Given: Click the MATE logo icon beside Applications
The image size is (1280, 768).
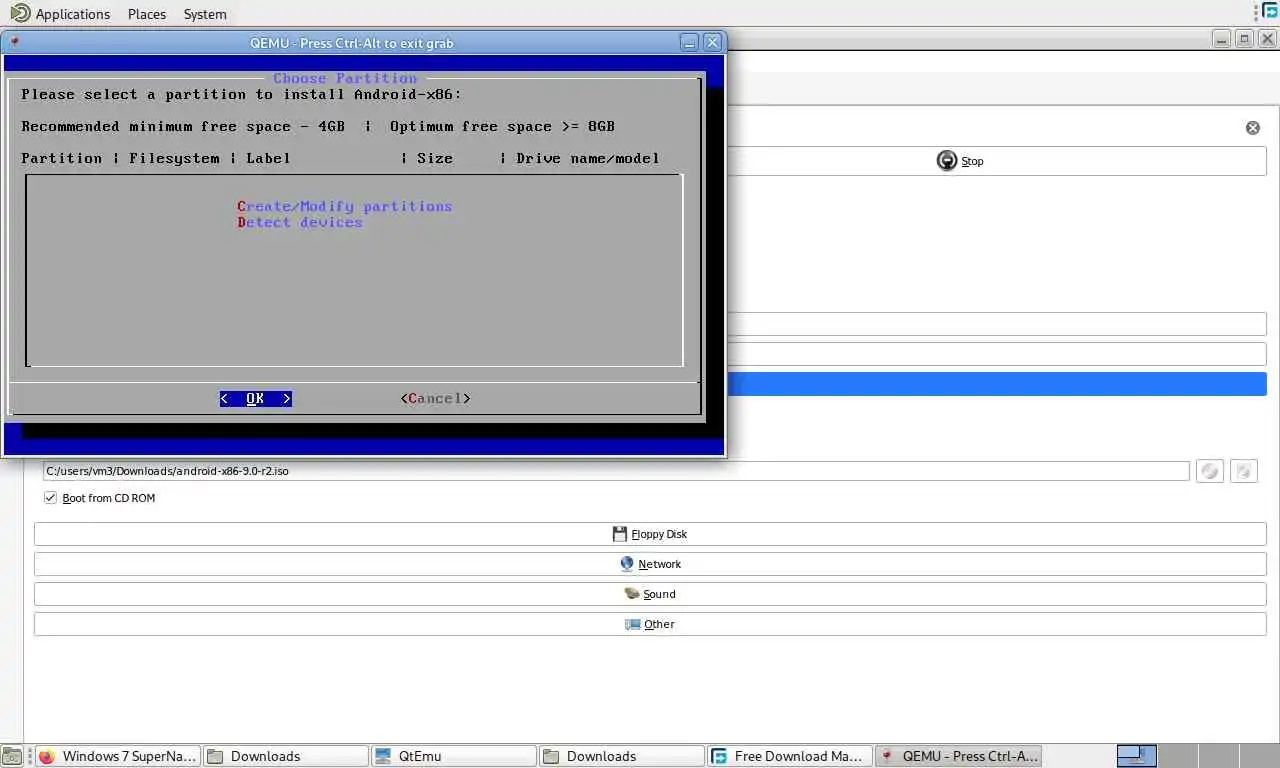Looking at the screenshot, I should (x=20, y=13).
